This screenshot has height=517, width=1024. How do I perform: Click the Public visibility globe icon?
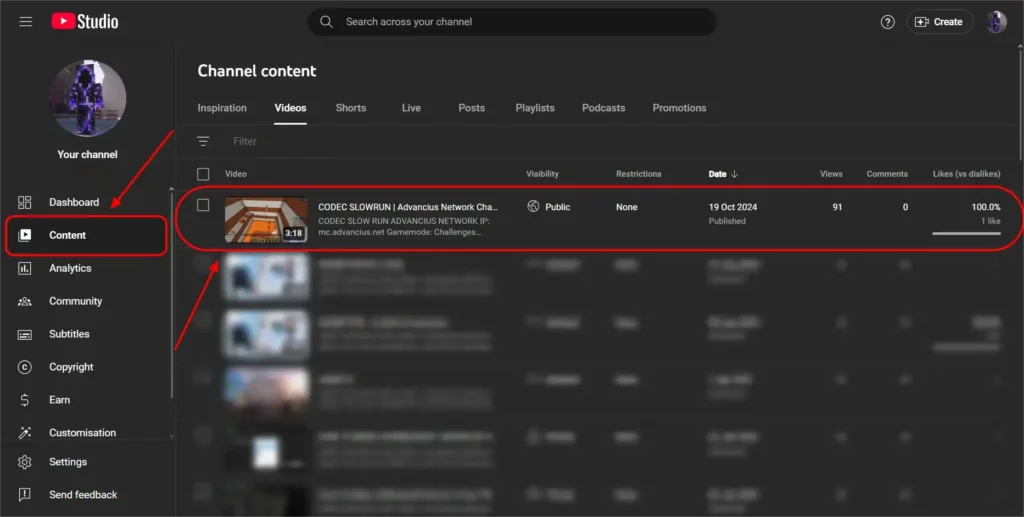pos(534,206)
